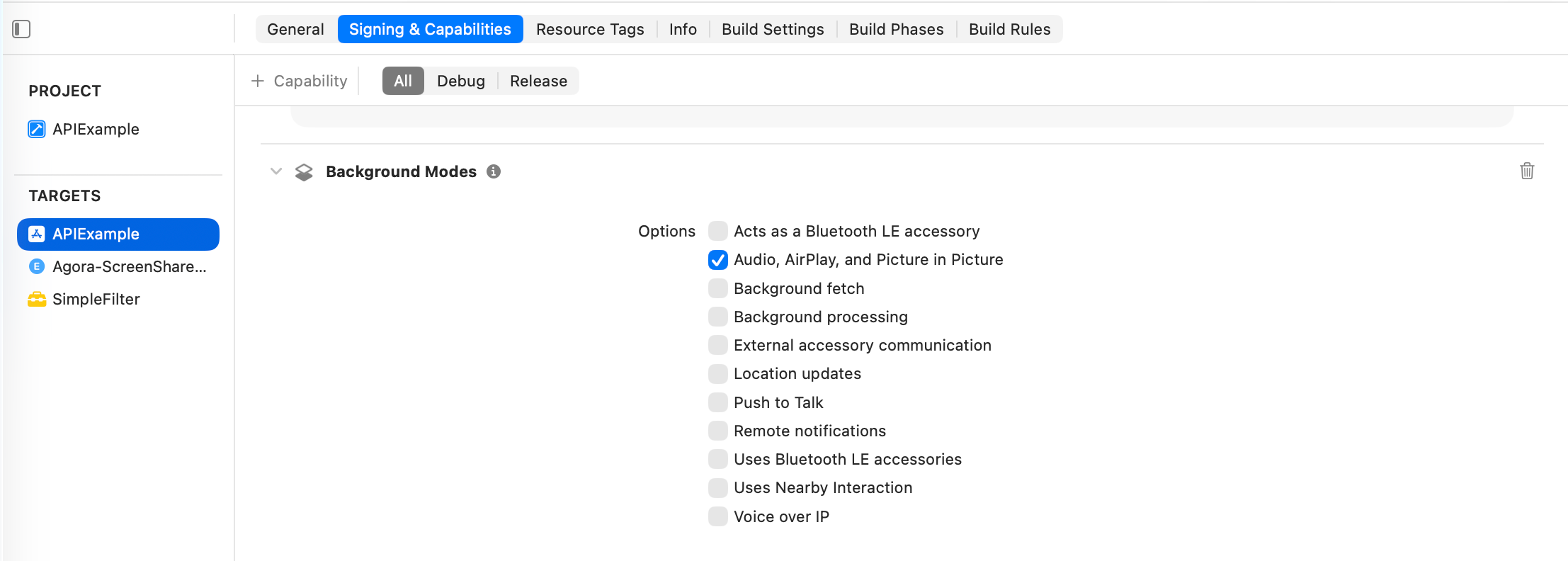The height and width of the screenshot is (561, 1568).
Task: Toggle the sidebar panel icon
Action: (21, 29)
